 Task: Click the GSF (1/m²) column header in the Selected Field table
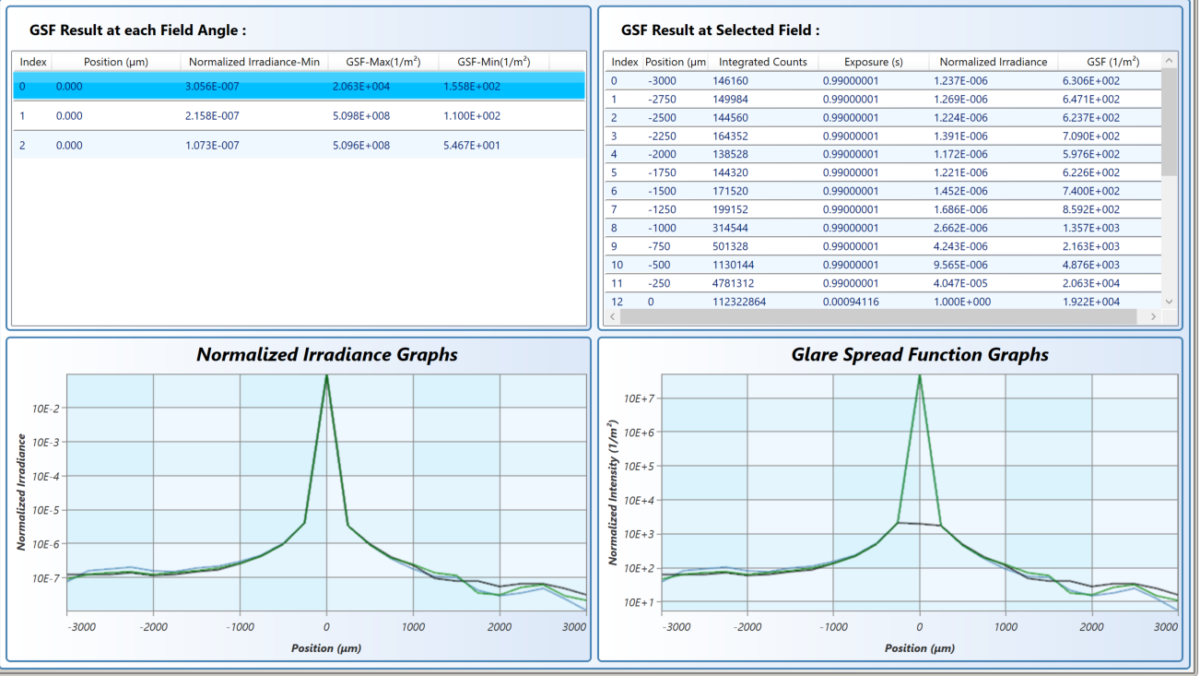[x=1112, y=62]
